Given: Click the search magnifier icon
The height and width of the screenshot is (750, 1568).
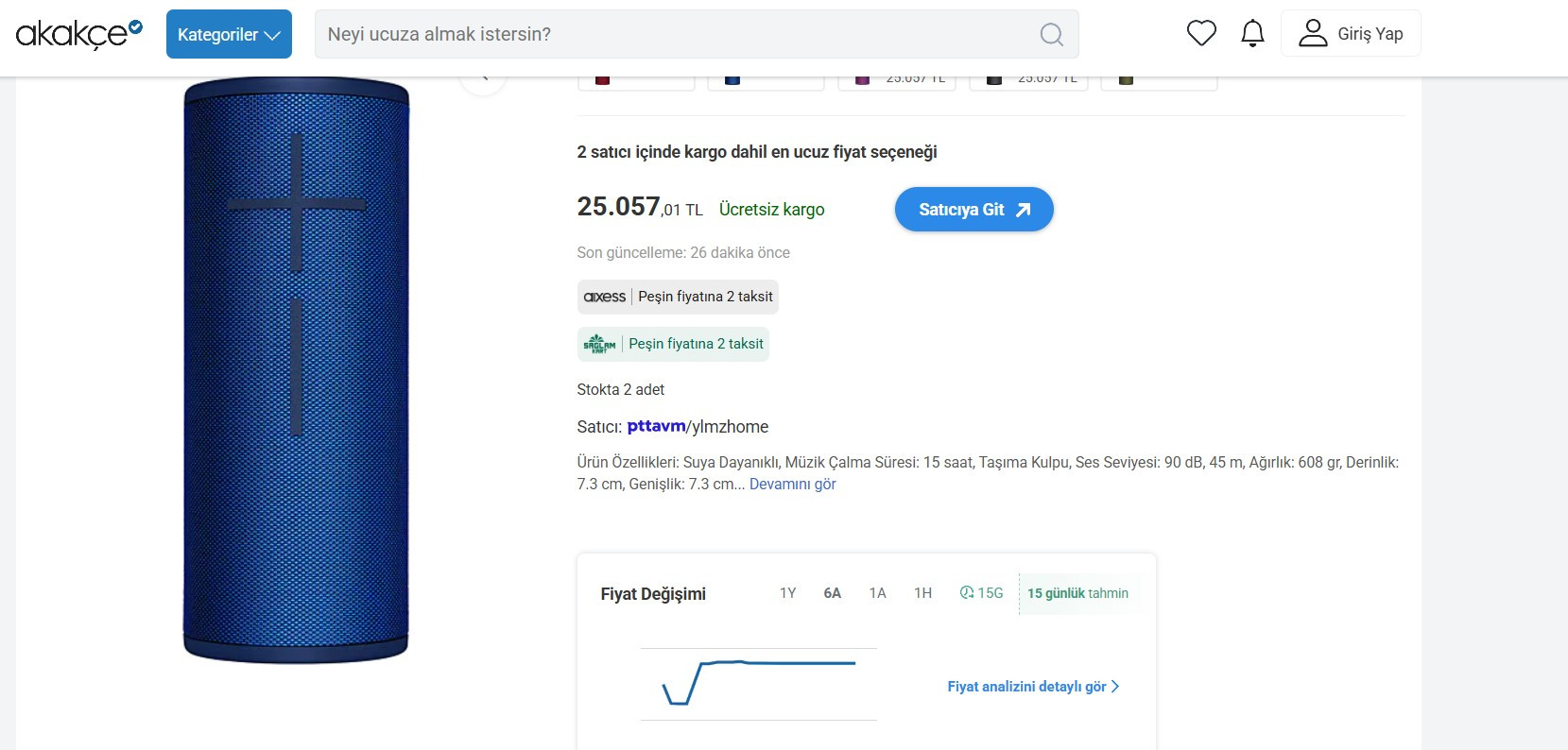Looking at the screenshot, I should [1051, 34].
